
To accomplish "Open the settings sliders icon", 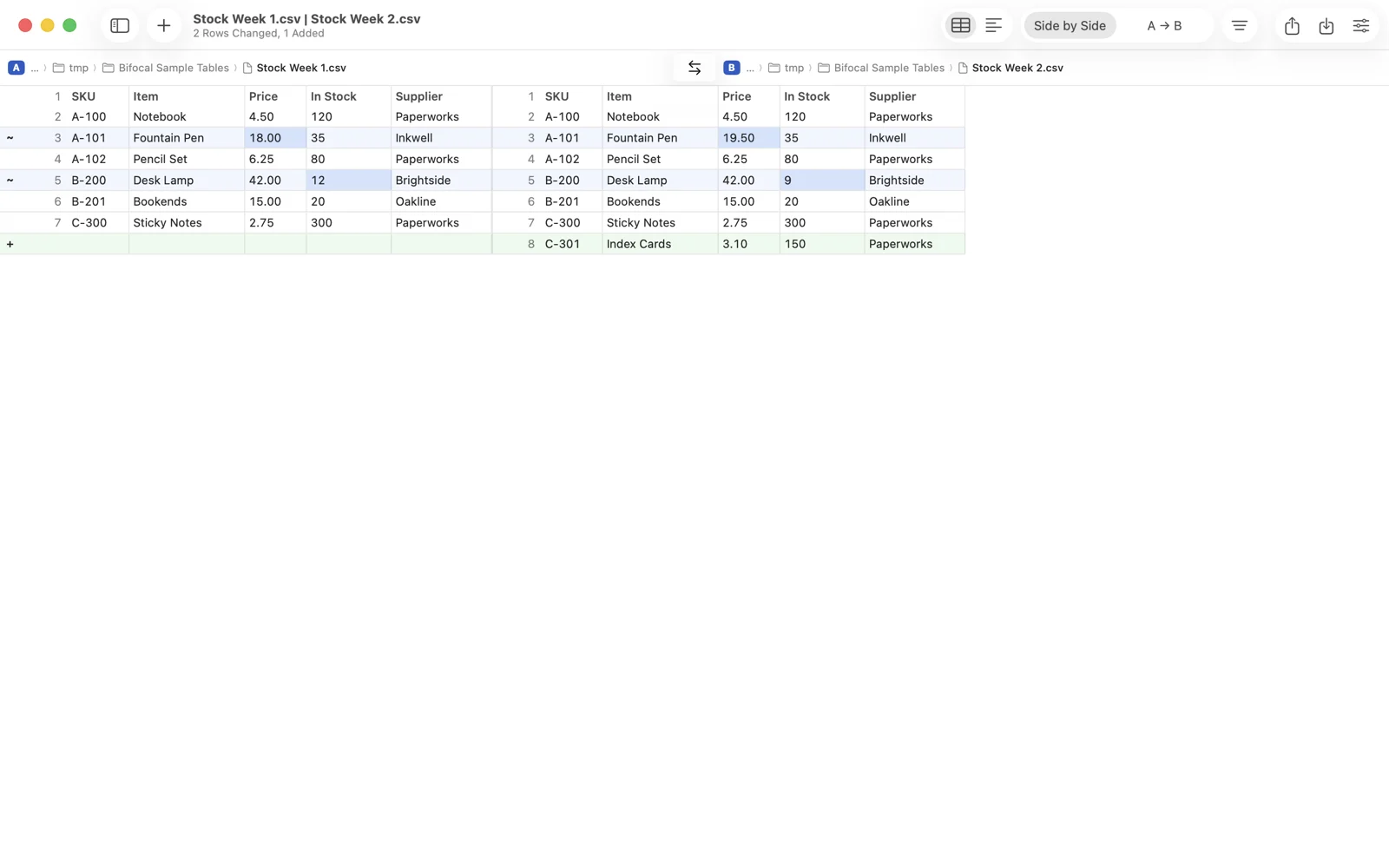I will click(x=1360, y=25).
